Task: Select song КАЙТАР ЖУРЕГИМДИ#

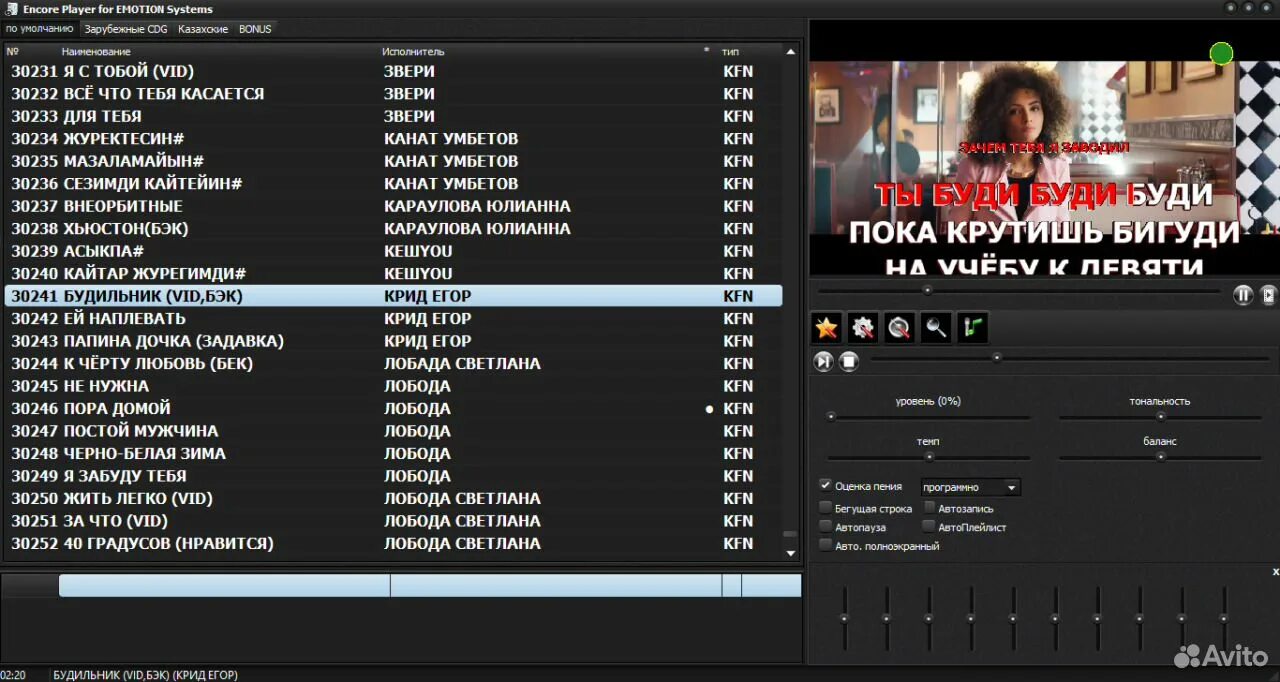Action: (393, 274)
